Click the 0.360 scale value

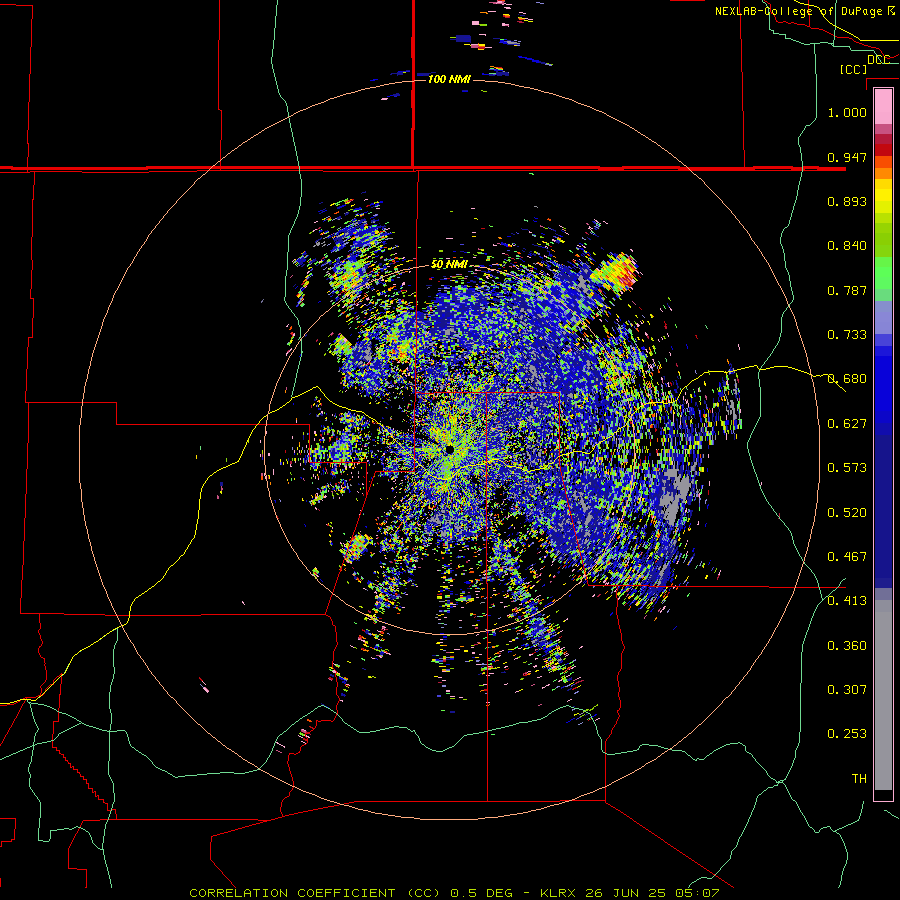847,646
